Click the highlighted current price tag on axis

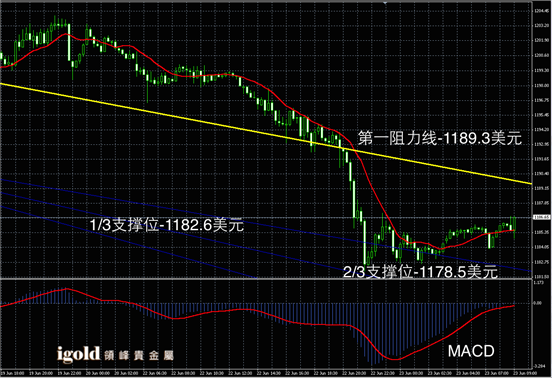tap(541, 217)
